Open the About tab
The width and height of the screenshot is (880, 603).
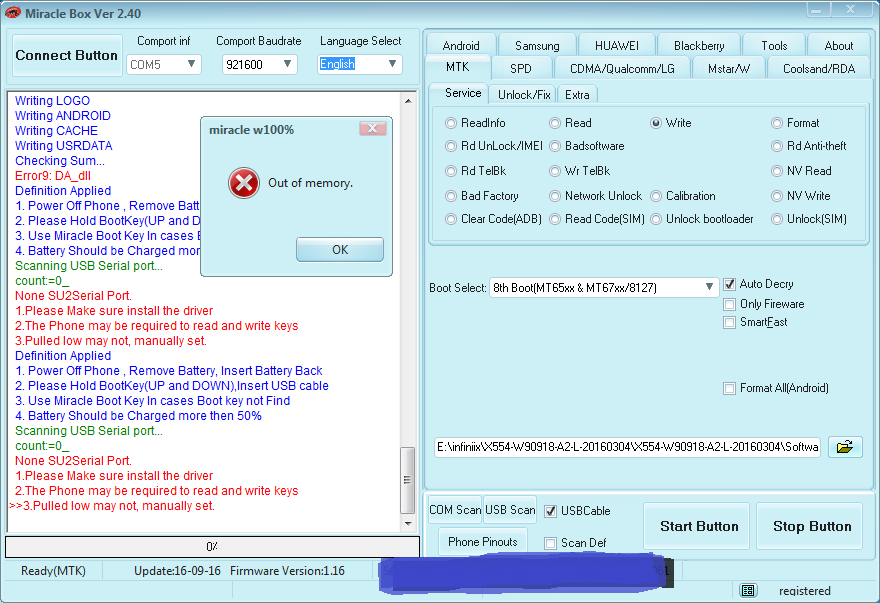838,45
